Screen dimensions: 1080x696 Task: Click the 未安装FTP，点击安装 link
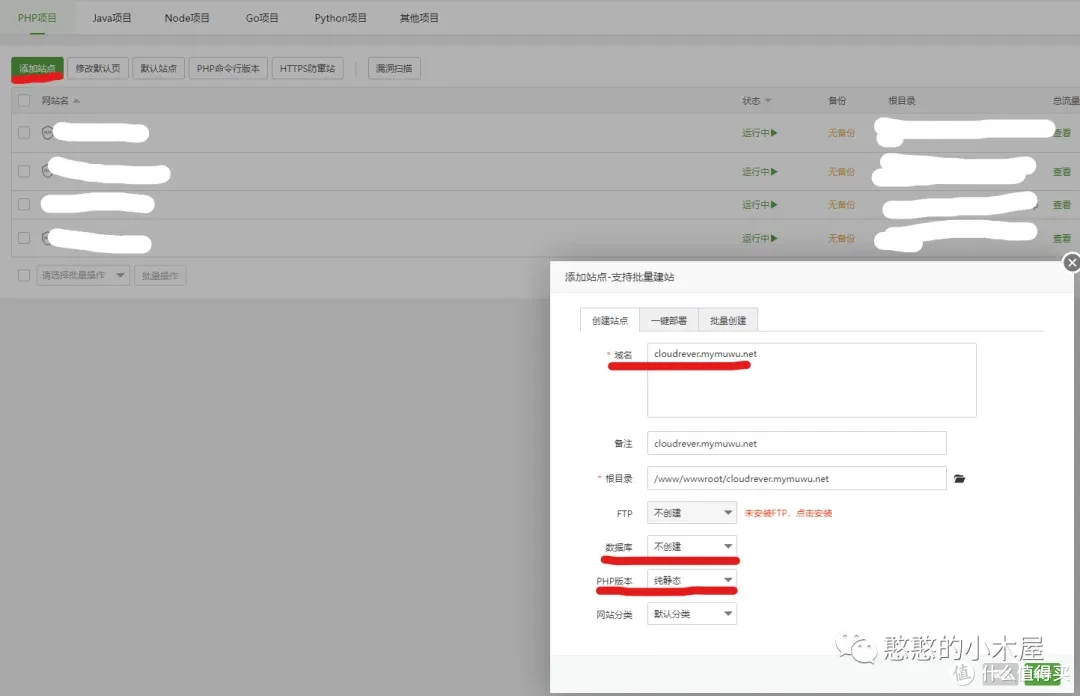coord(788,513)
